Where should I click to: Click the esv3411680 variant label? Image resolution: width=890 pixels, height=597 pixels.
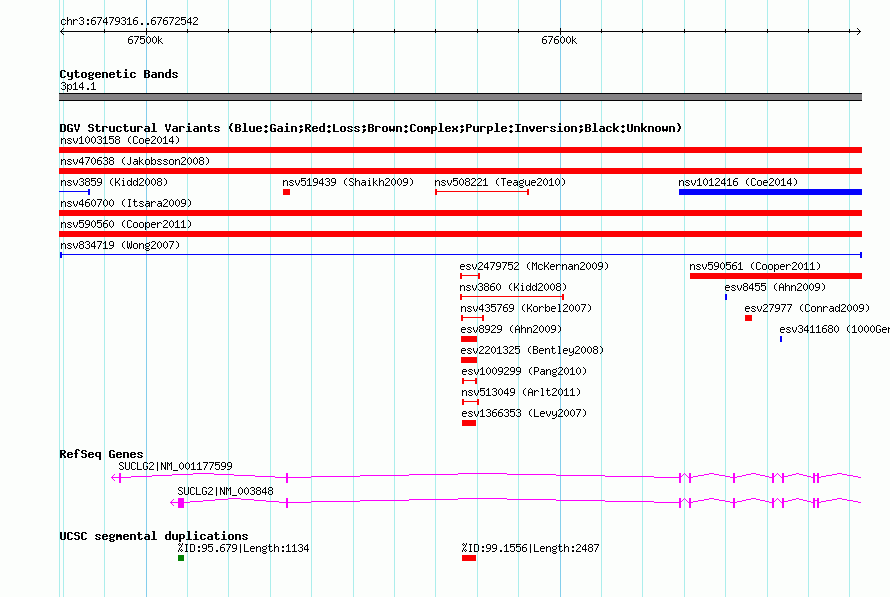point(834,329)
